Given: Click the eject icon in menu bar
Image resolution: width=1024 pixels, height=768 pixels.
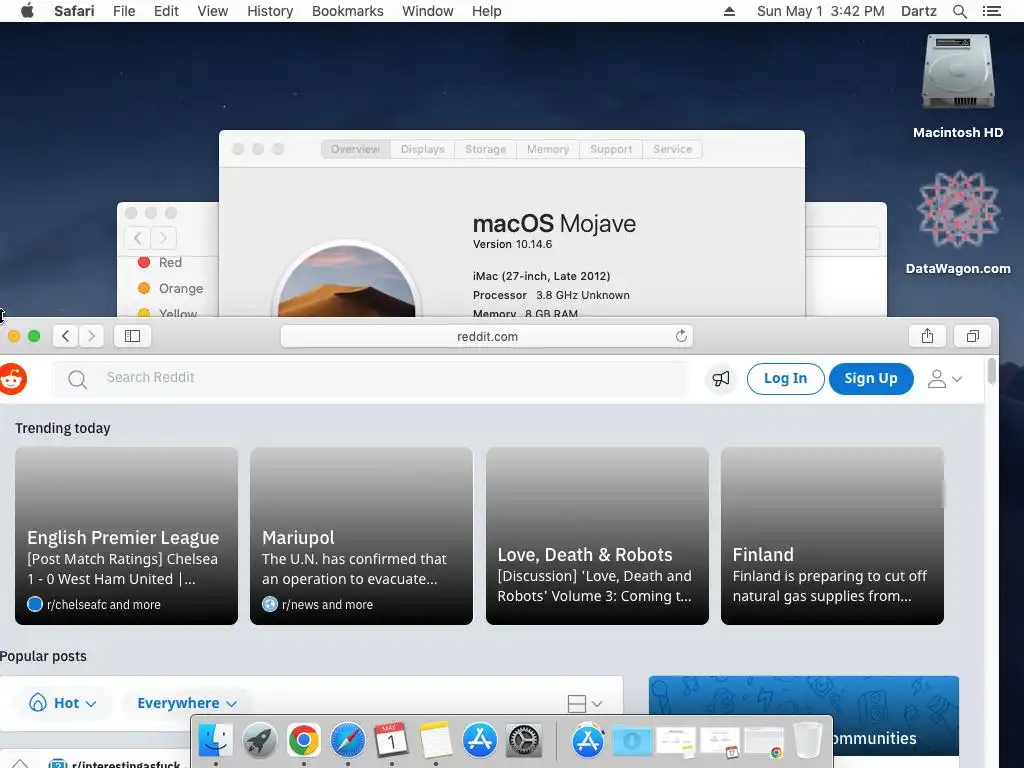Looking at the screenshot, I should click(729, 11).
